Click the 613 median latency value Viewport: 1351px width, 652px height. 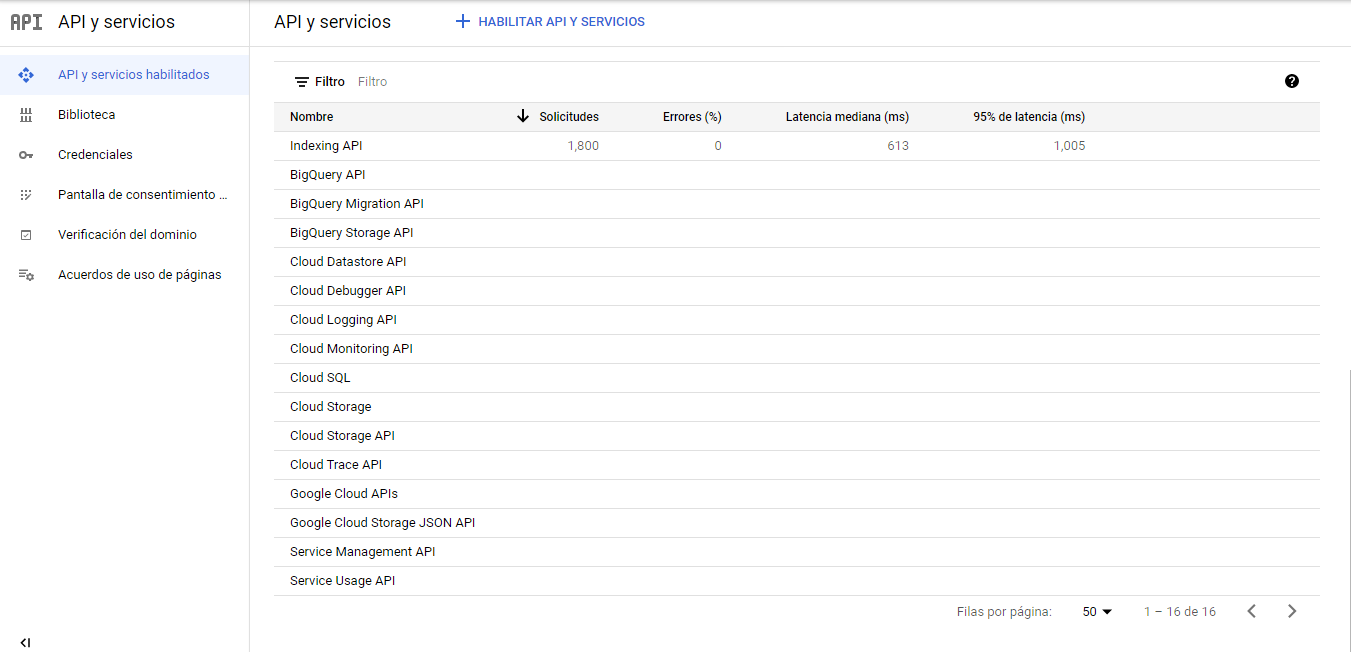point(898,146)
